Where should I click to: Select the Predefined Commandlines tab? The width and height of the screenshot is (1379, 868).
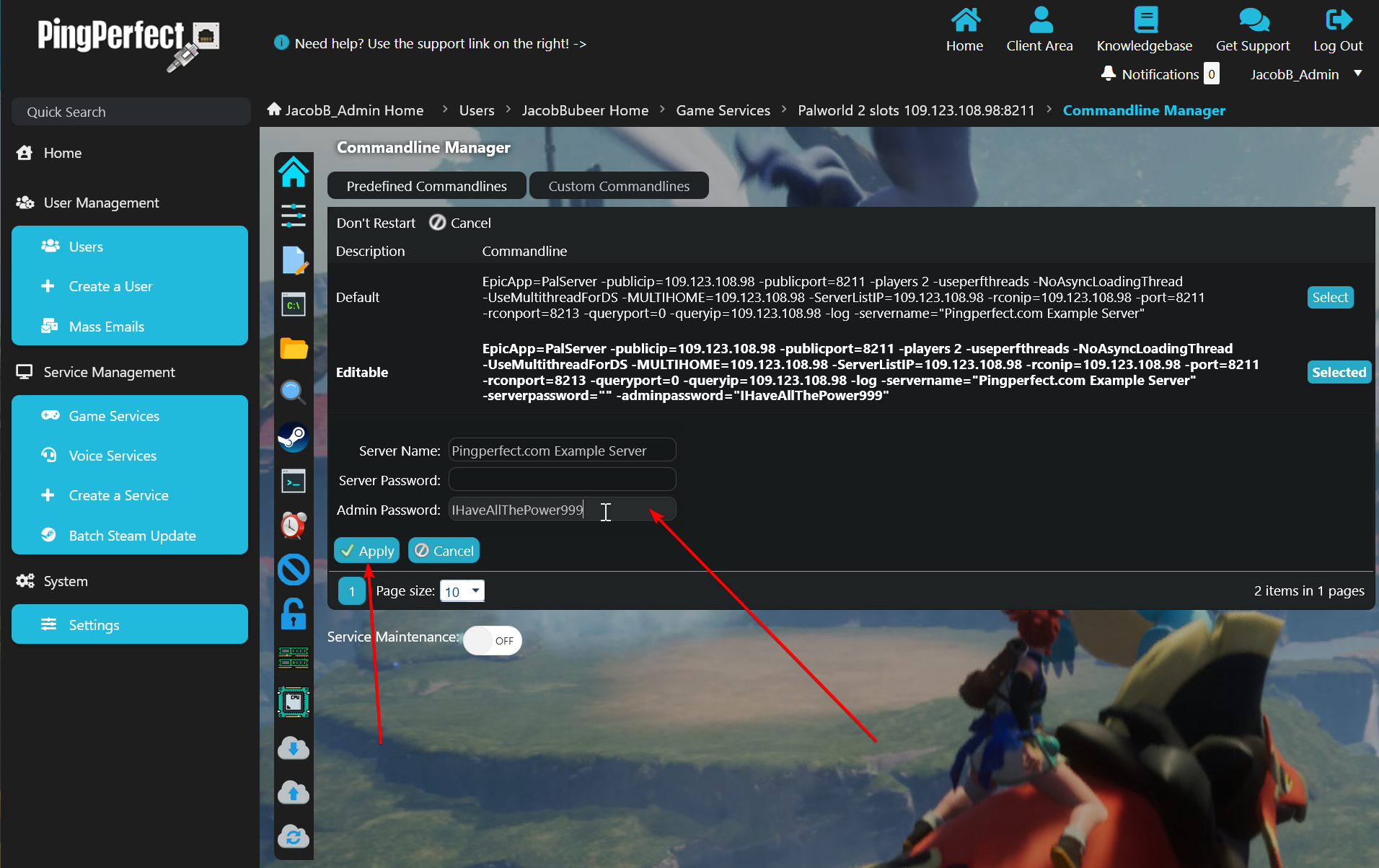coord(426,186)
